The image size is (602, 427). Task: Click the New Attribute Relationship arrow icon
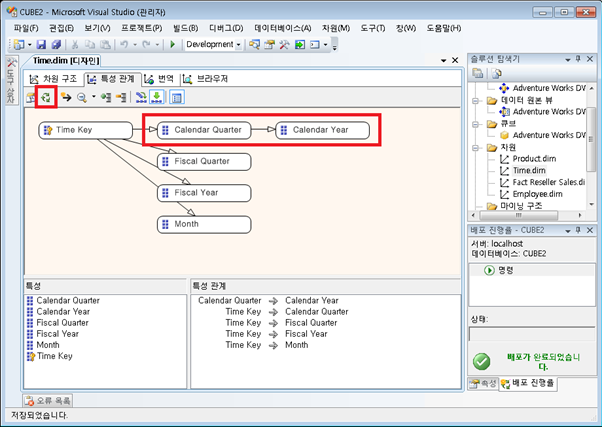[x=66, y=98]
